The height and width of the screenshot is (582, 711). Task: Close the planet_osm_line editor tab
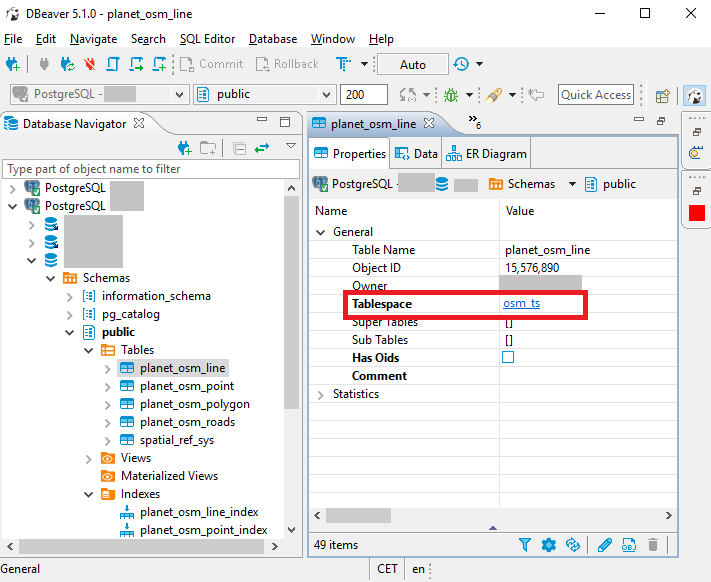coord(429,123)
